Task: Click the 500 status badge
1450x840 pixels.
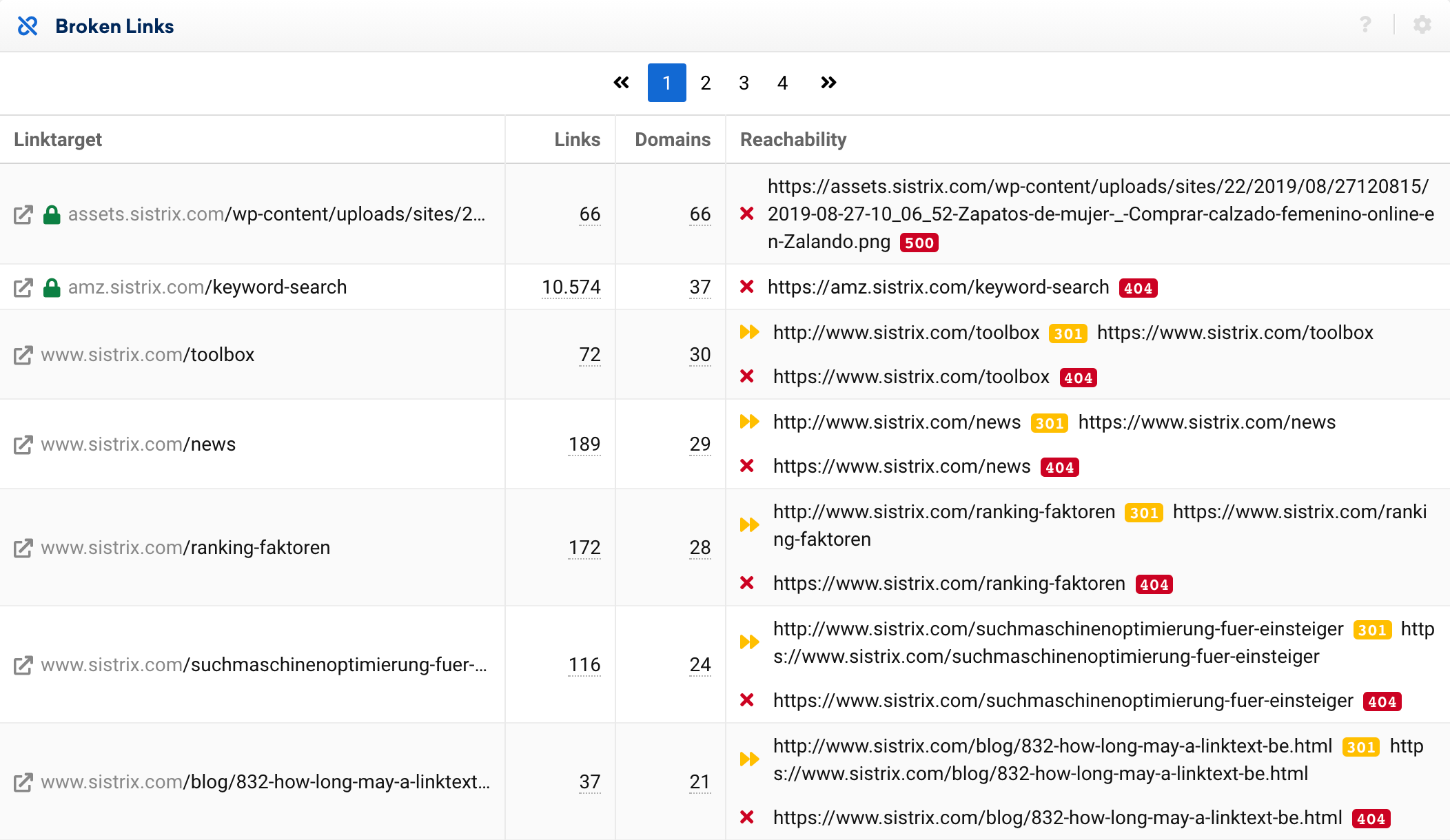Action: [x=919, y=243]
